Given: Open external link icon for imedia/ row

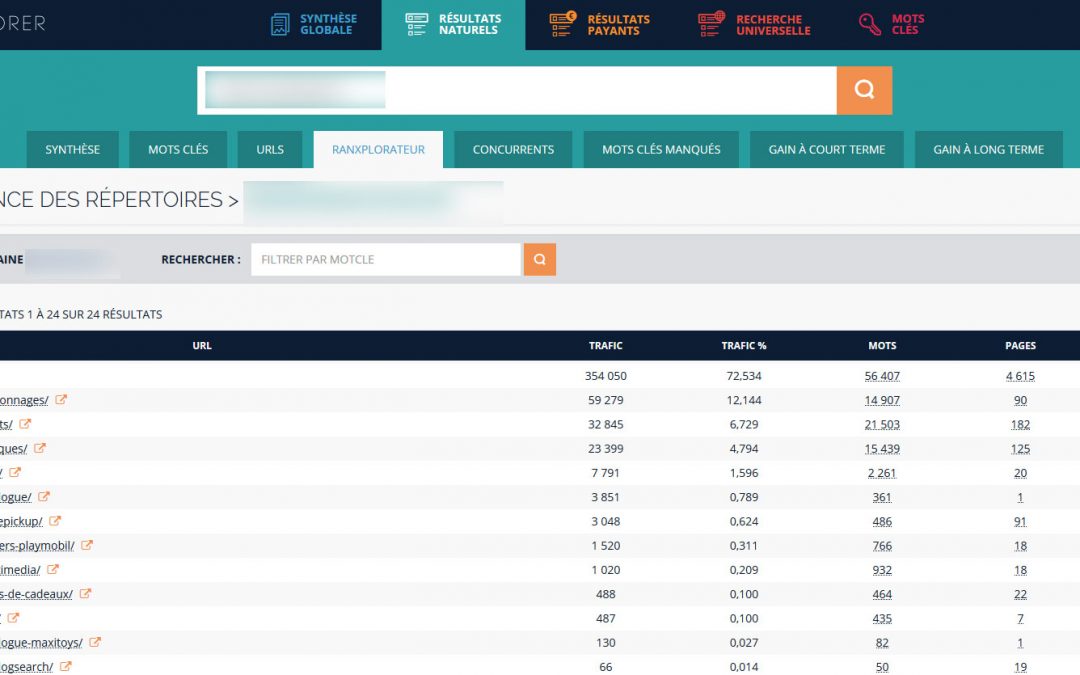Looking at the screenshot, I should pyautogui.click(x=53, y=570).
